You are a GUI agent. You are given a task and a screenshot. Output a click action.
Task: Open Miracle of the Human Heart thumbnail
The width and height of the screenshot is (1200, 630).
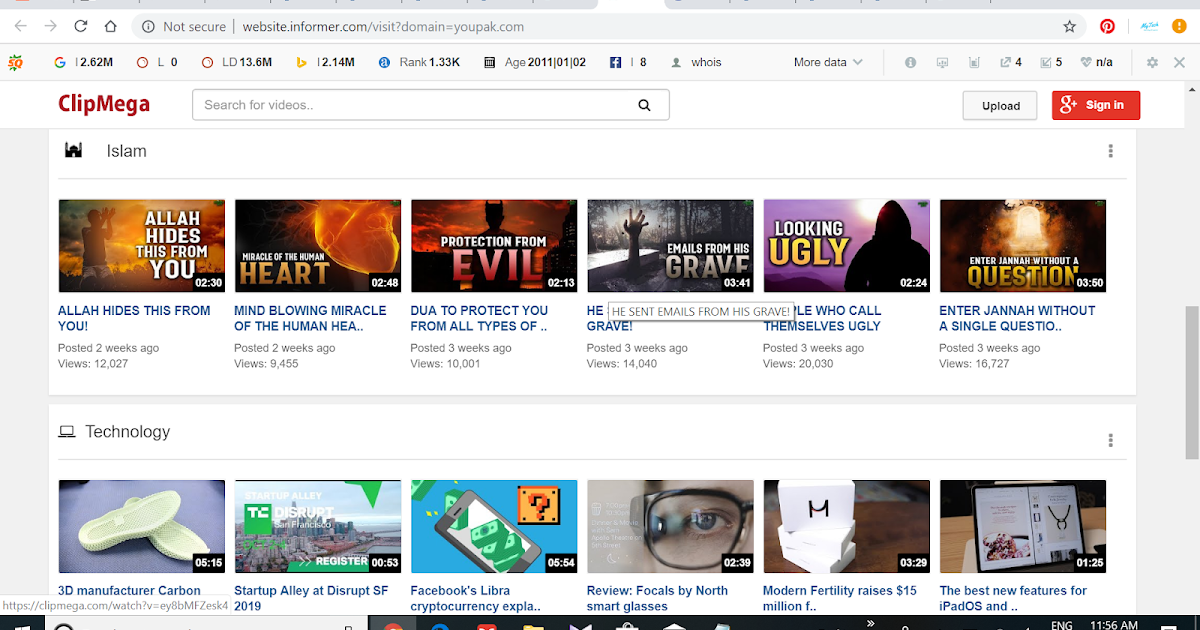point(318,246)
